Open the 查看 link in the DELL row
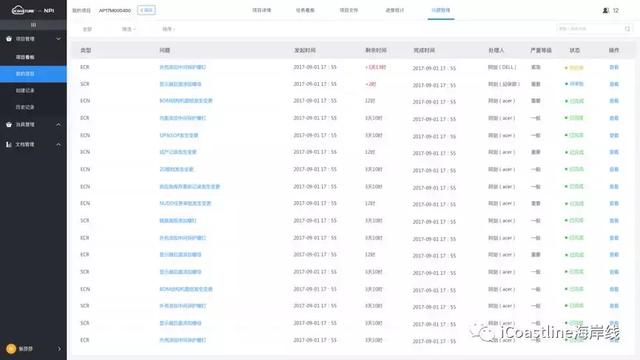The image size is (640, 360). 614,67
